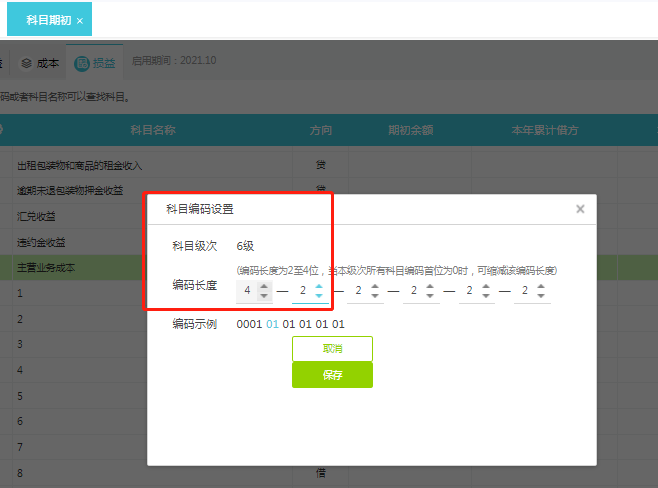This screenshot has height=488, width=658.
Task: Click the 取消 button
Action: 332,349
